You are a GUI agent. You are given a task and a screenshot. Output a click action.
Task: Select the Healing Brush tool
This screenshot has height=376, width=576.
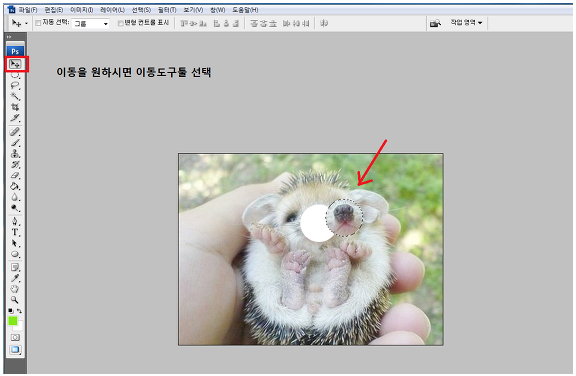(15, 132)
